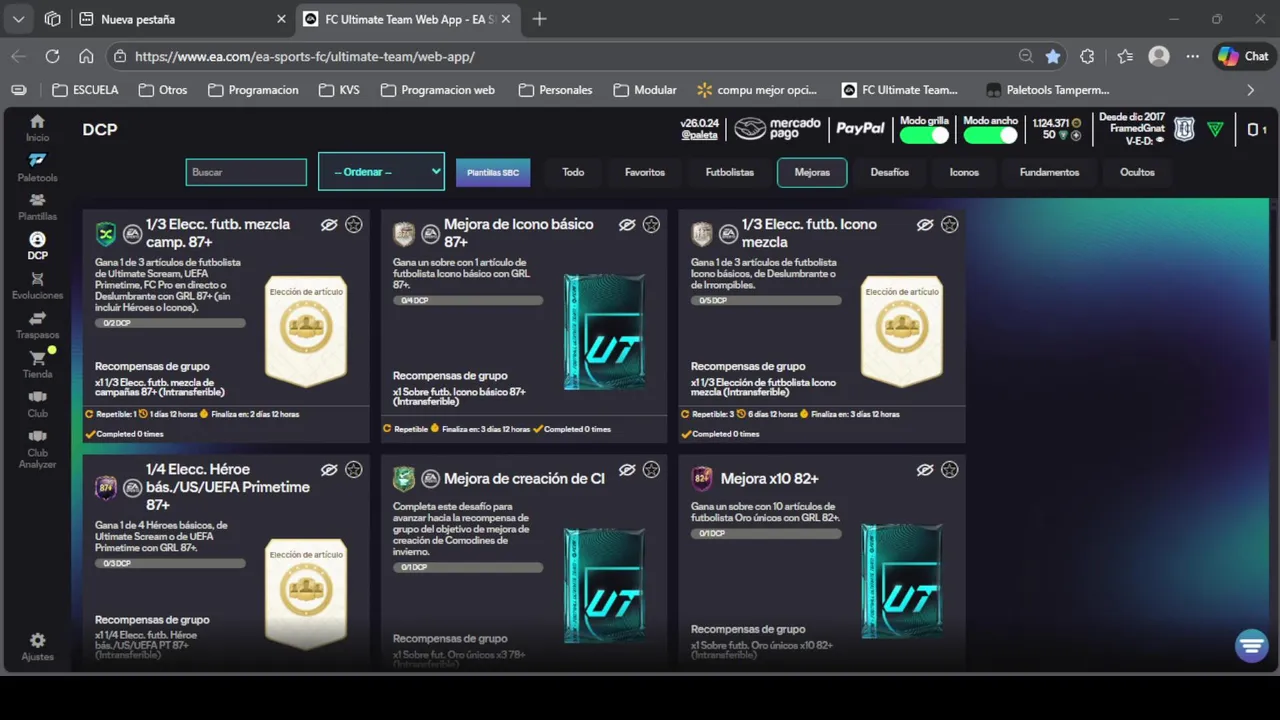Click the Plantillas SBC button
1280x720 pixels.
[x=493, y=172]
